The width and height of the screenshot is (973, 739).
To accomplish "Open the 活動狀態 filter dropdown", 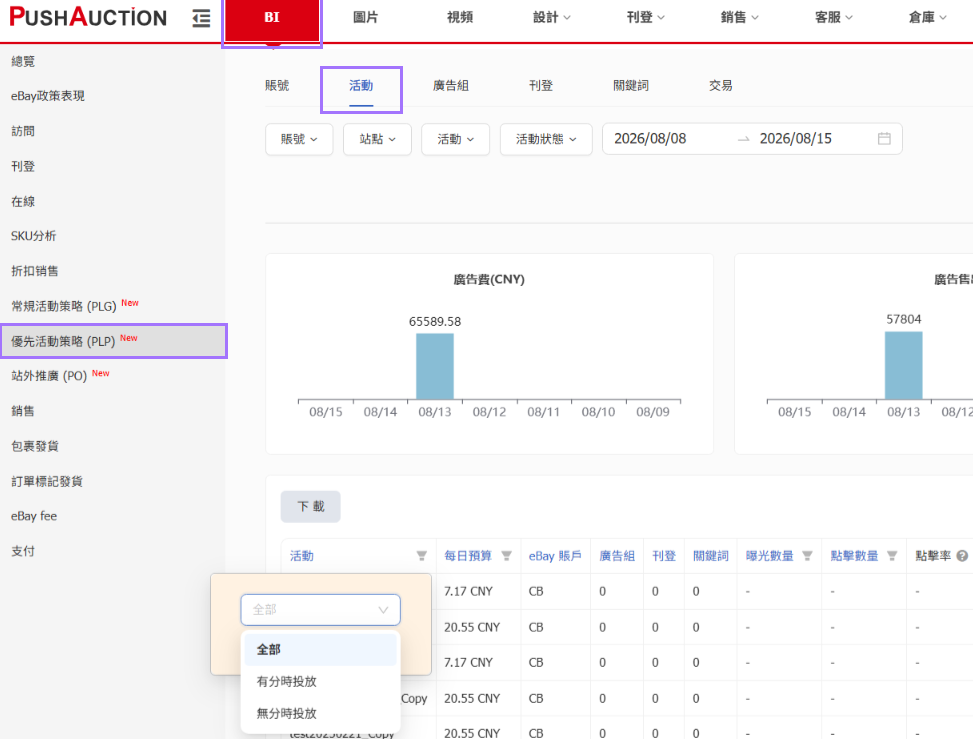I will tap(546, 139).
